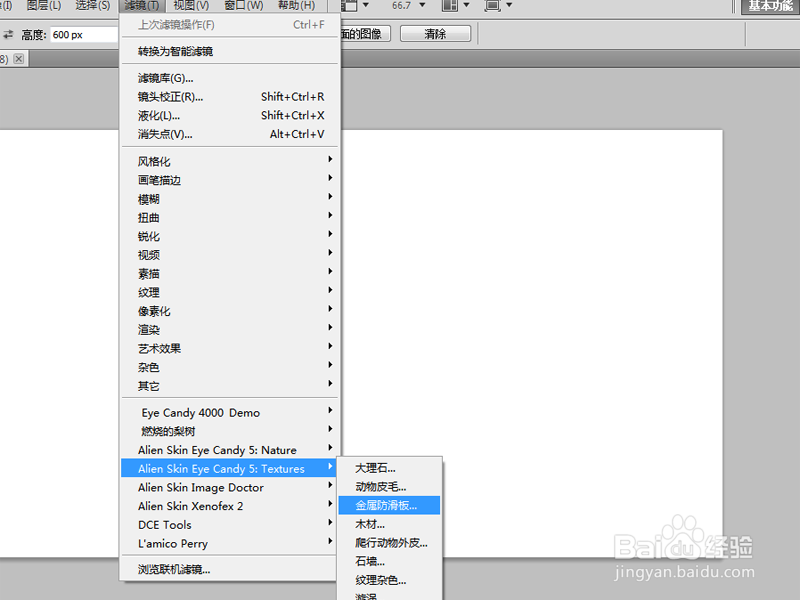The image size is (800, 600).
Task: Expand the 素描 submenu
Action: coord(230,273)
